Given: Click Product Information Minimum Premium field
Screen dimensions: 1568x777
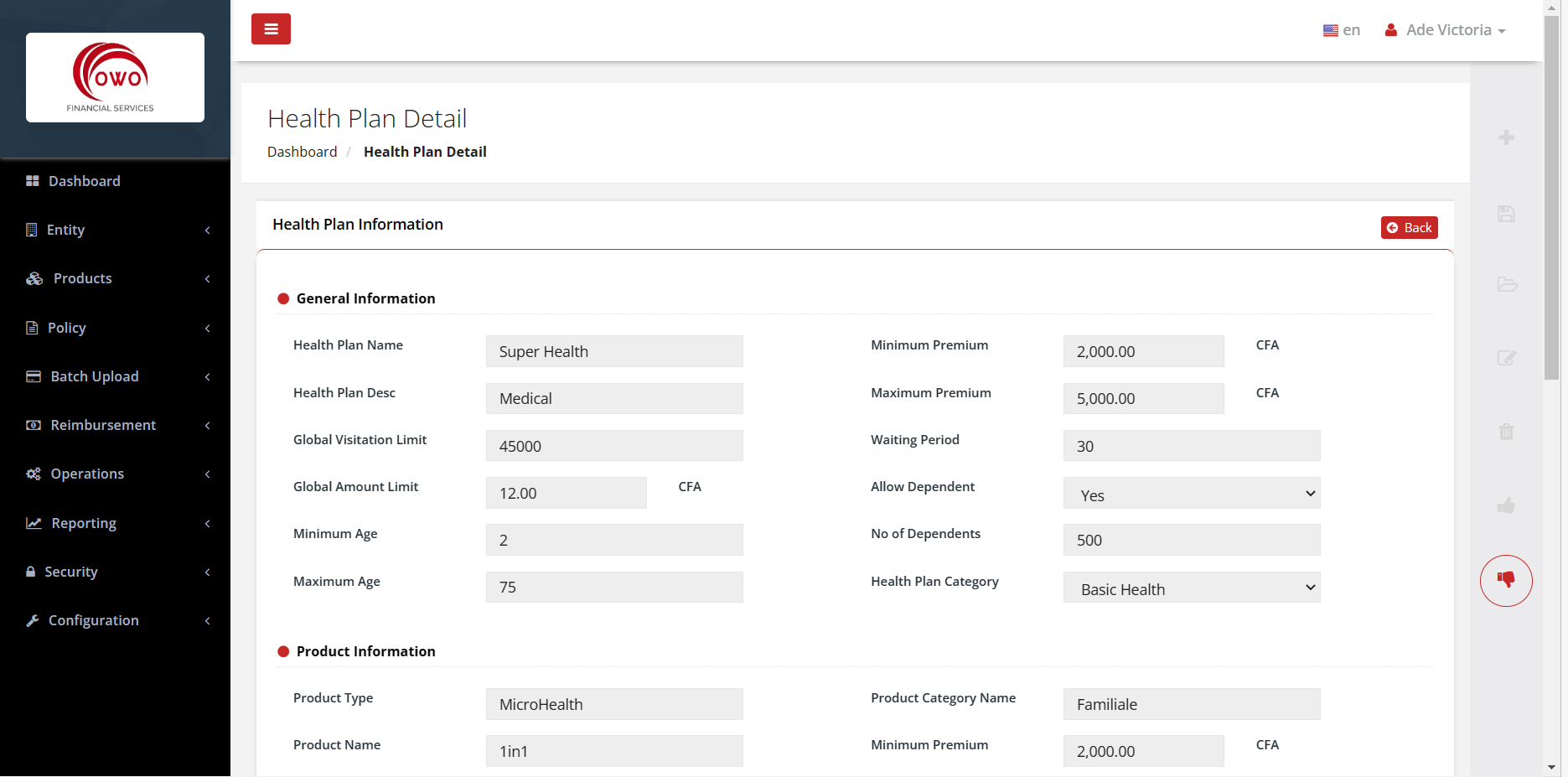Looking at the screenshot, I should [x=1144, y=751].
